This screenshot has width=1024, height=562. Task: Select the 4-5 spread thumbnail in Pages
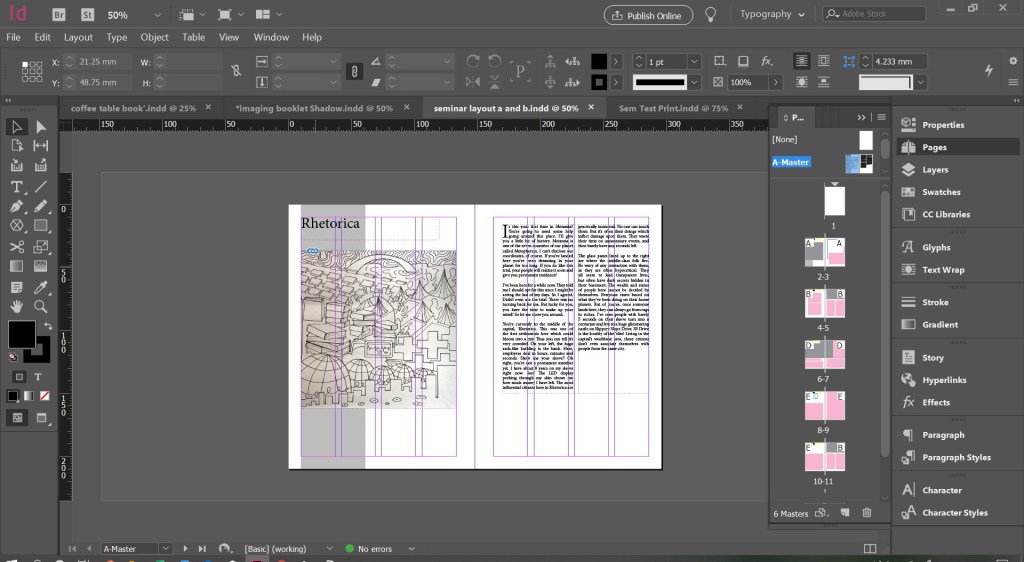pyautogui.click(x=824, y=305)
